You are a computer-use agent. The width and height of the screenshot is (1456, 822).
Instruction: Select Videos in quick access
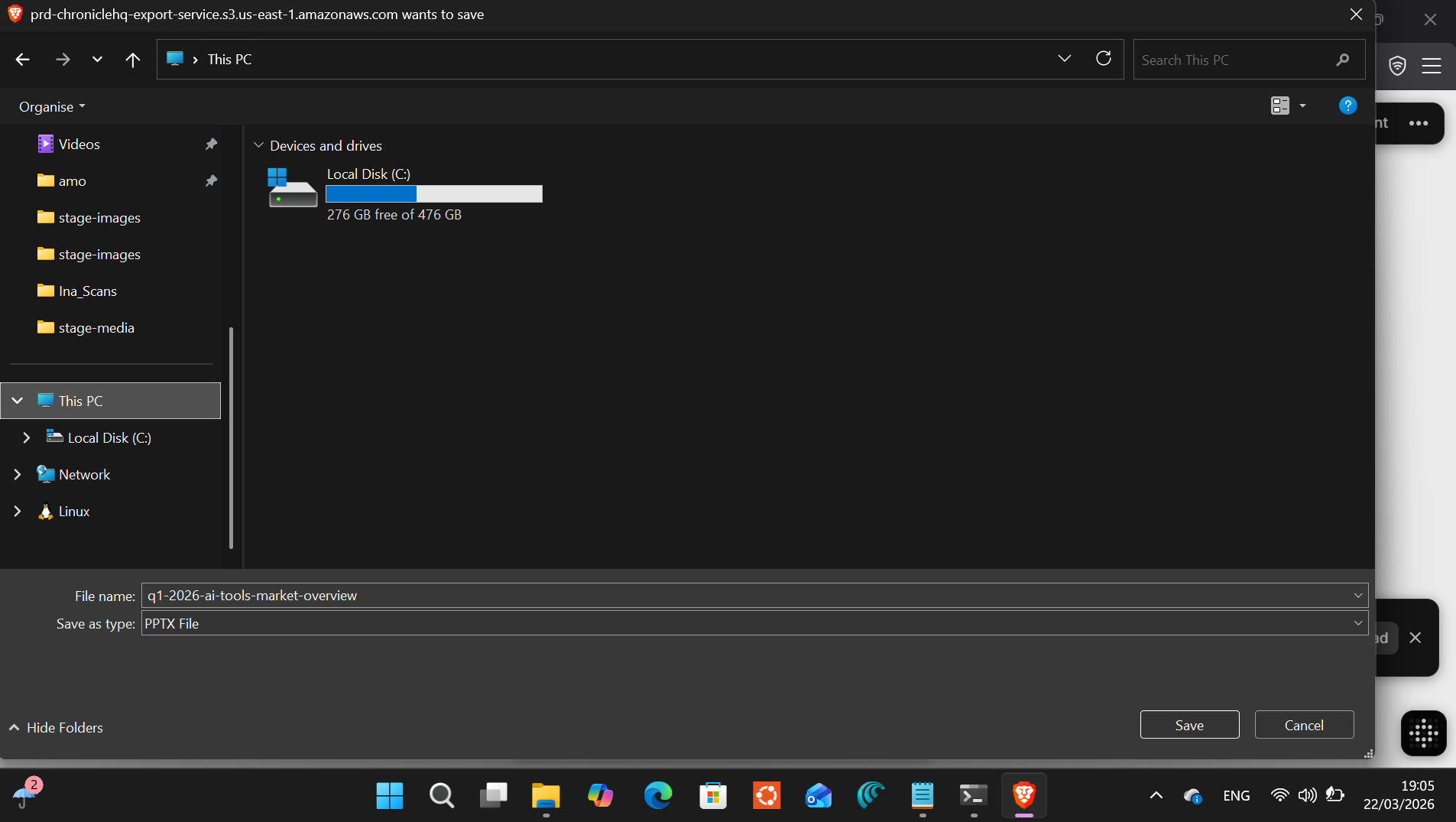(x=79, y=145)
